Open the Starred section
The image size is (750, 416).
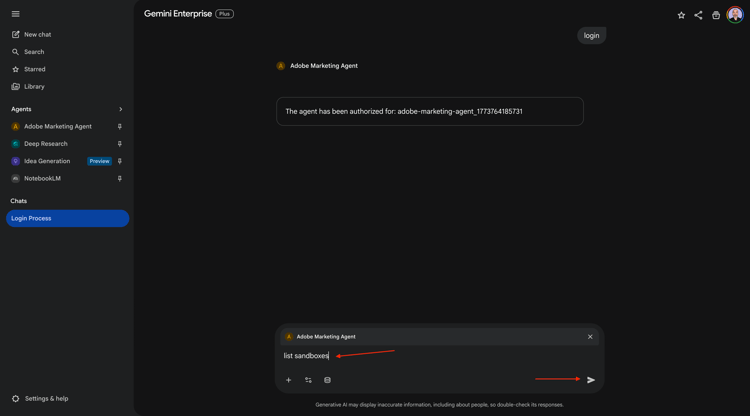[34, 69]
